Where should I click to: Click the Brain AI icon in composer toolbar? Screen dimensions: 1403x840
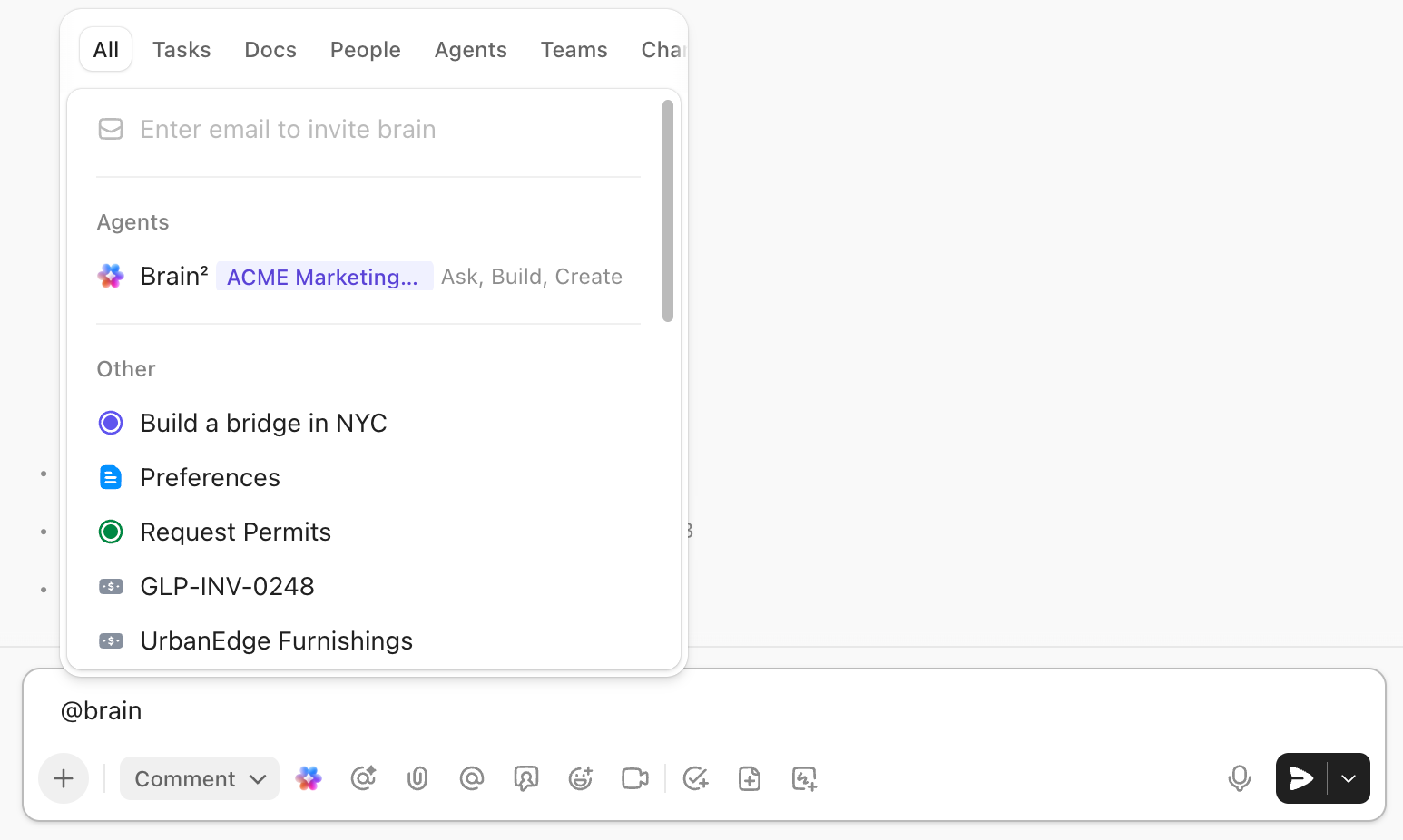coord(309,778)
